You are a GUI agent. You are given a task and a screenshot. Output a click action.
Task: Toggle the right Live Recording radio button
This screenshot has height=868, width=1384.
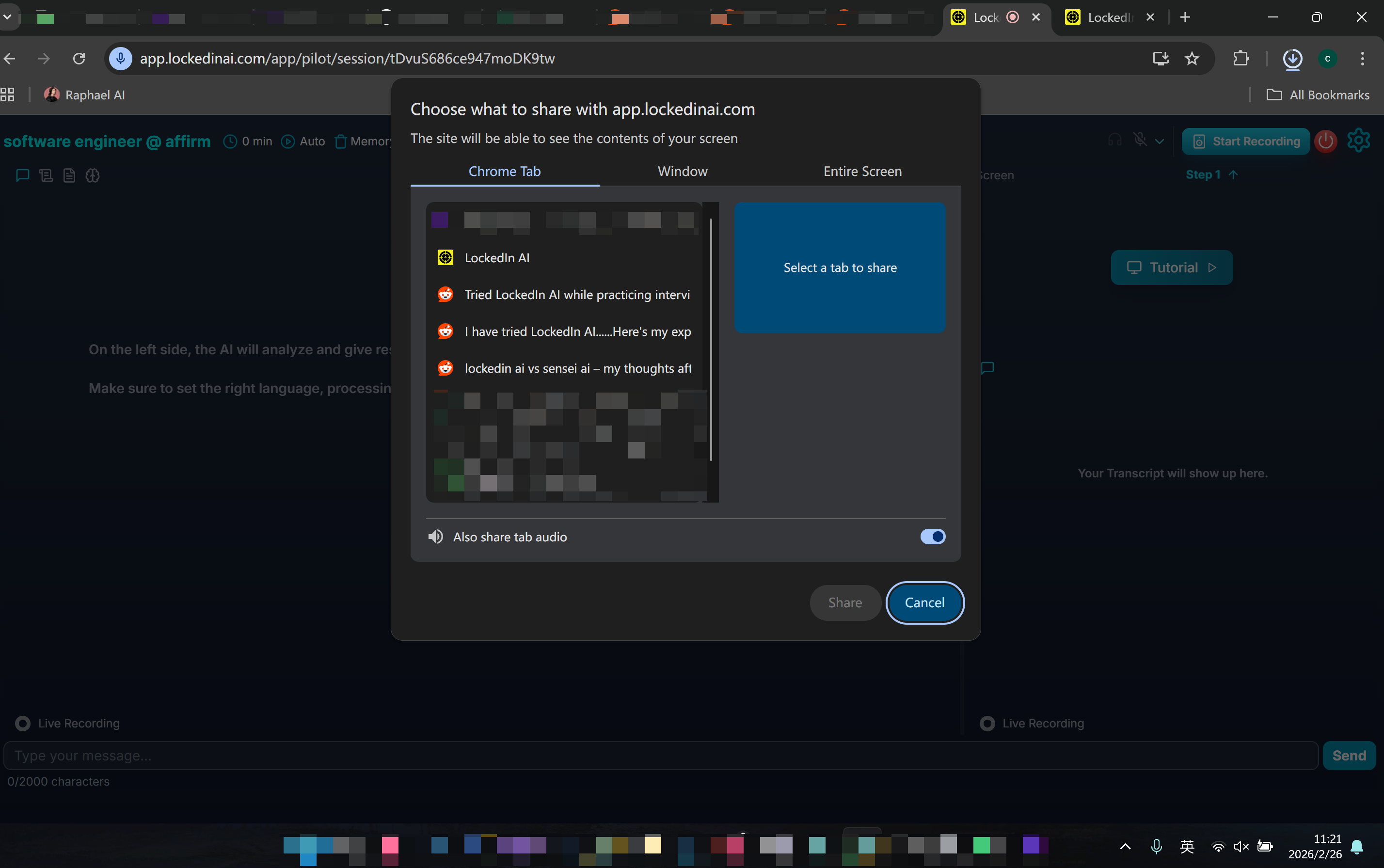[x=987, y=723]
